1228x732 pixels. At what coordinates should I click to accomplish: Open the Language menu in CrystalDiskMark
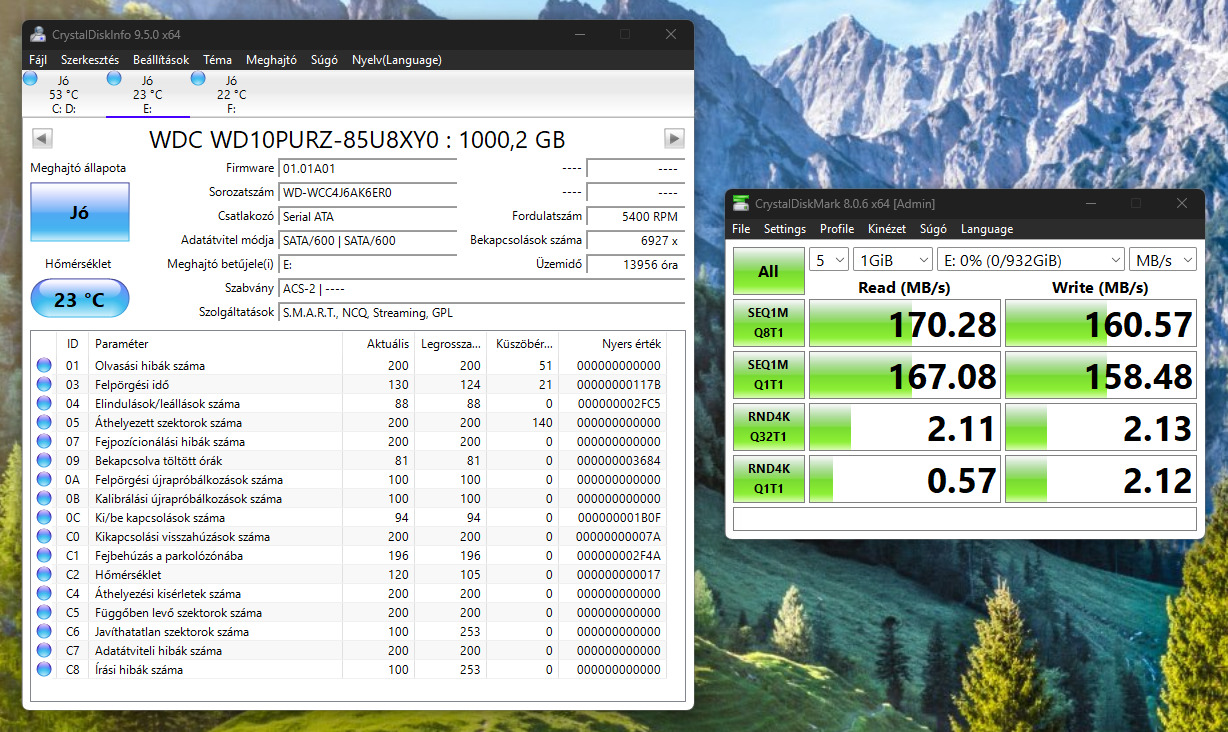[x=987, y=229]
